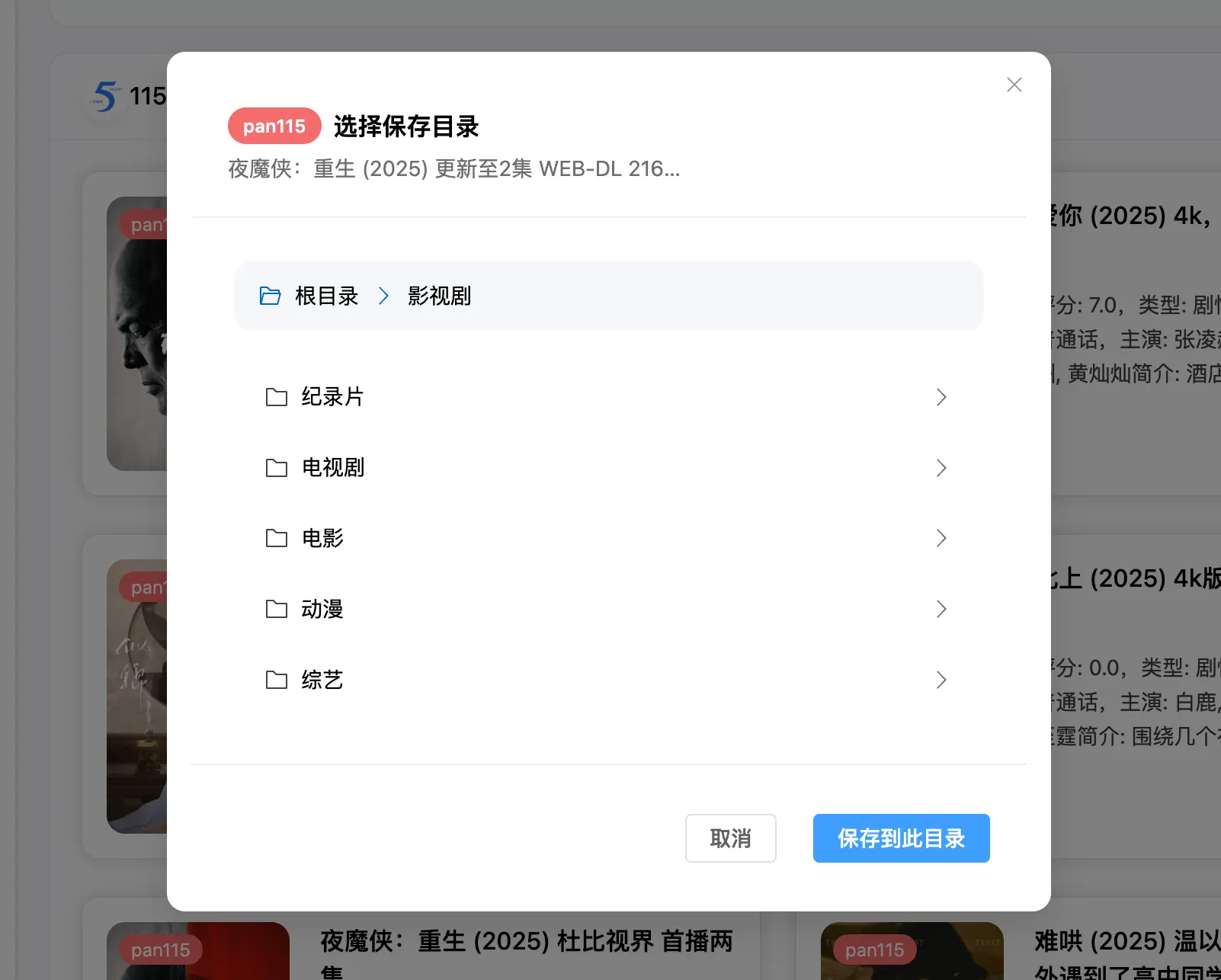Expand the 电视剧 folder chevron
1221x980 pixels.
click(x=942, y=468)
